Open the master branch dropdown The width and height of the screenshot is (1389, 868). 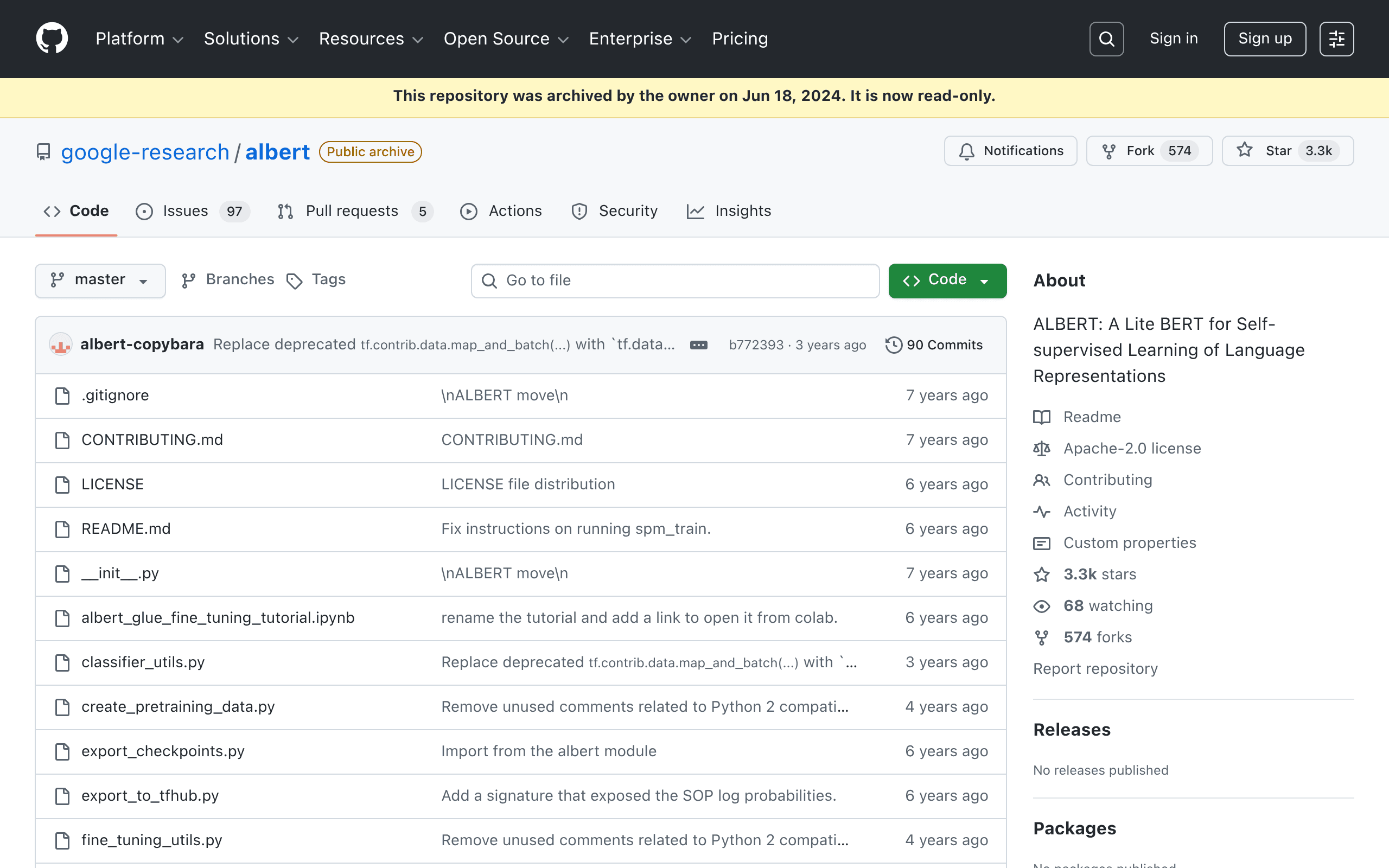tap(100, 280)
